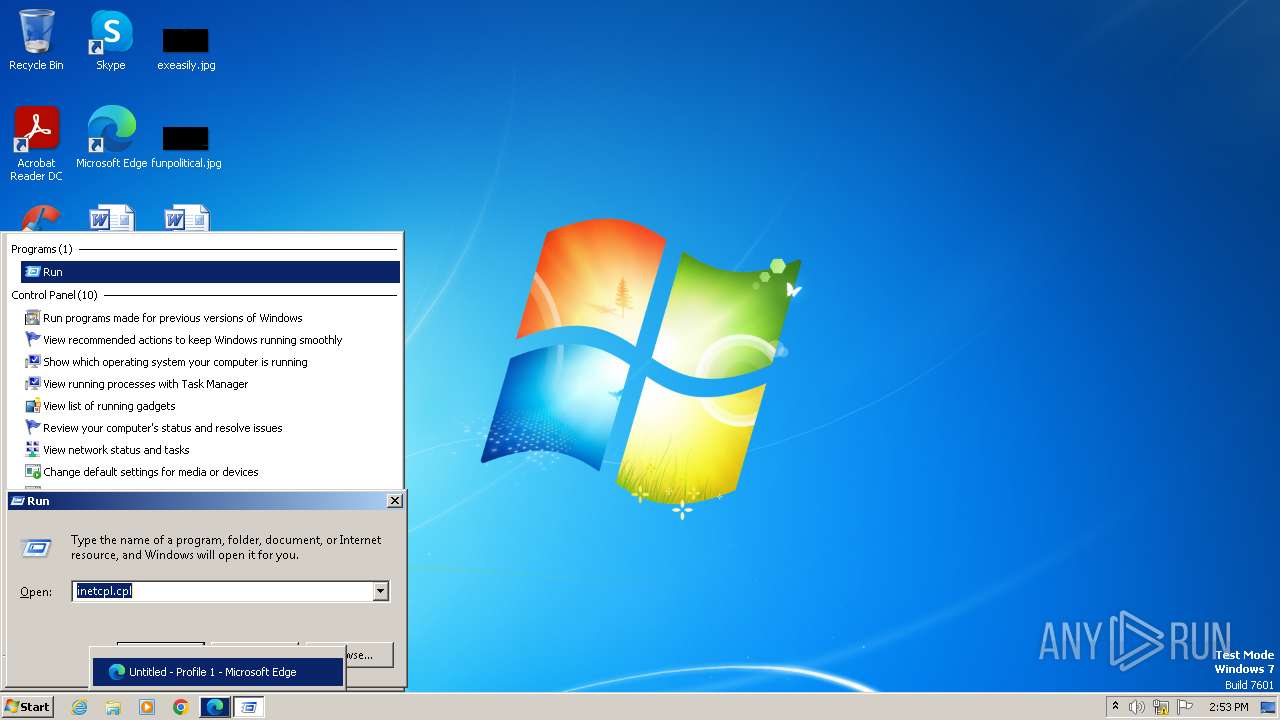Click the Show desktop button
This screenshot has width=1280, height=720.
point(1269,707)
